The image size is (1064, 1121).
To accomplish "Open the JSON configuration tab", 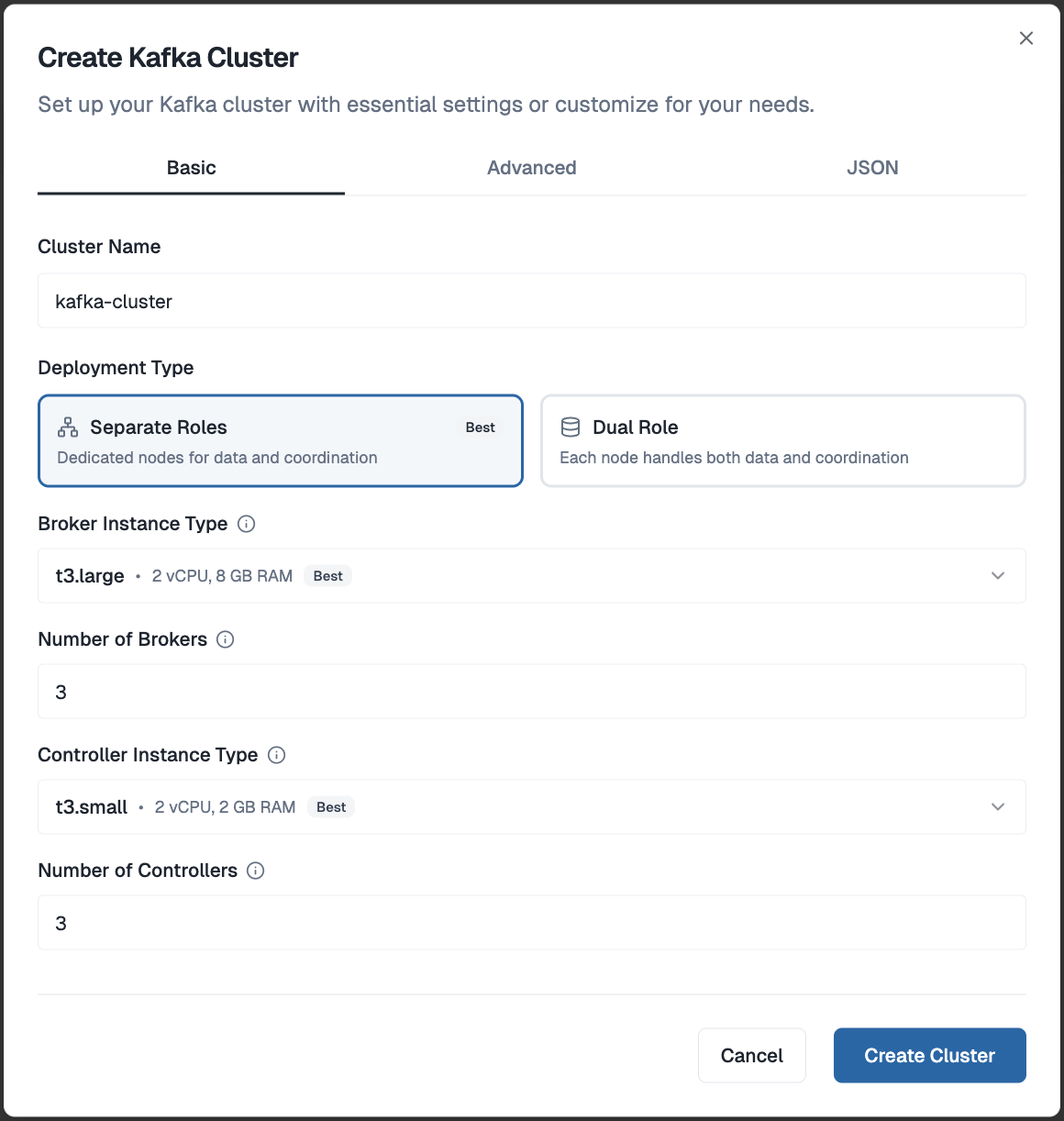I will (x=872, y=168).
